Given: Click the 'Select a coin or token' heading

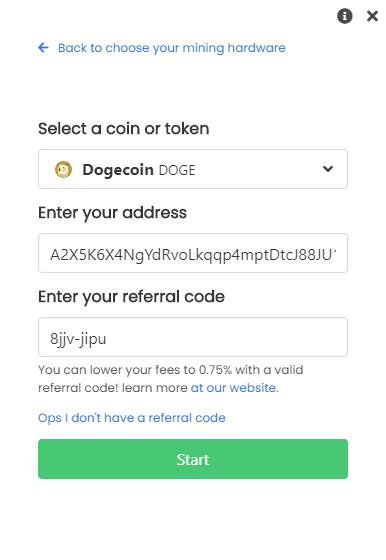Looking at the screenshot, I should point(124,129).
